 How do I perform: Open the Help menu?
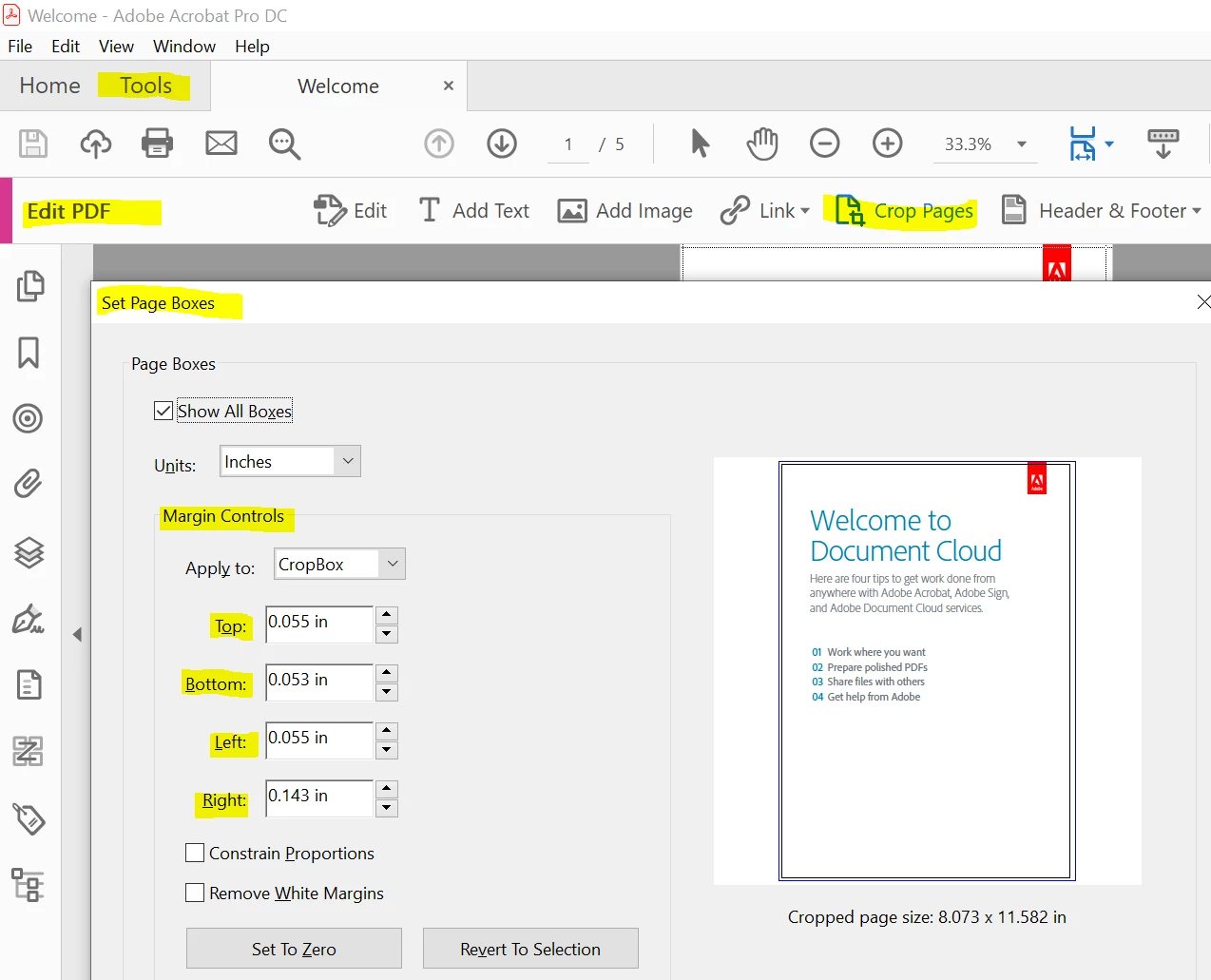coord(252,46)
